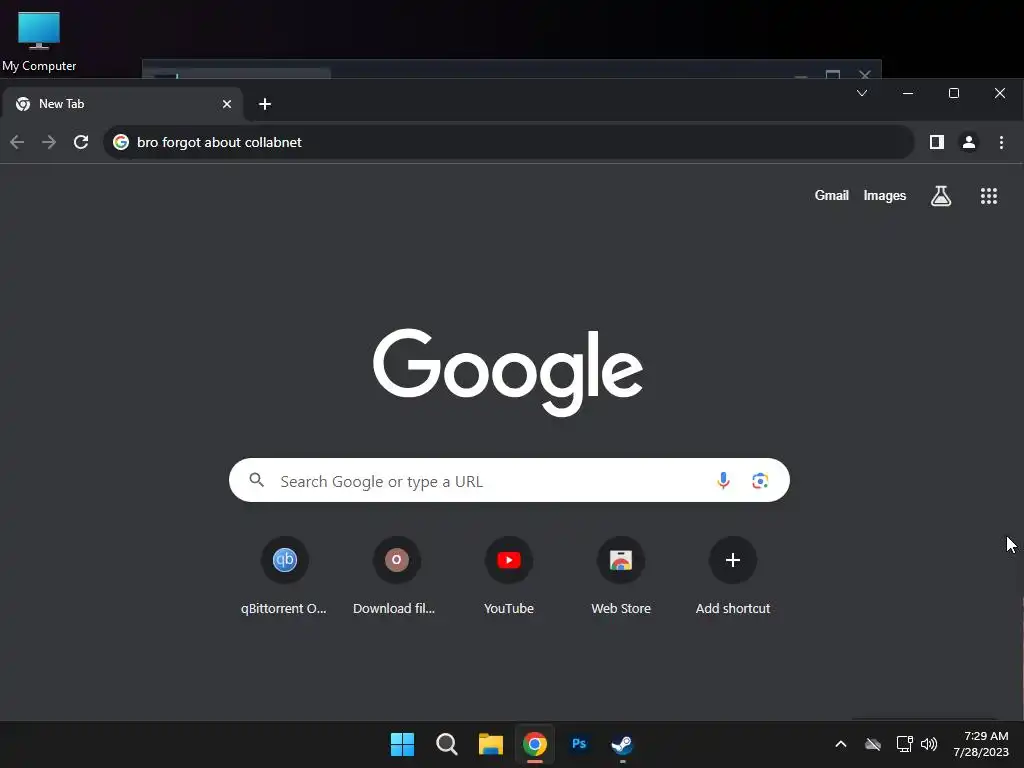Screen dimensions: 1024x768
Task: Open the Google apps grid
Action: pyautogui.click(x=989, y=196)
